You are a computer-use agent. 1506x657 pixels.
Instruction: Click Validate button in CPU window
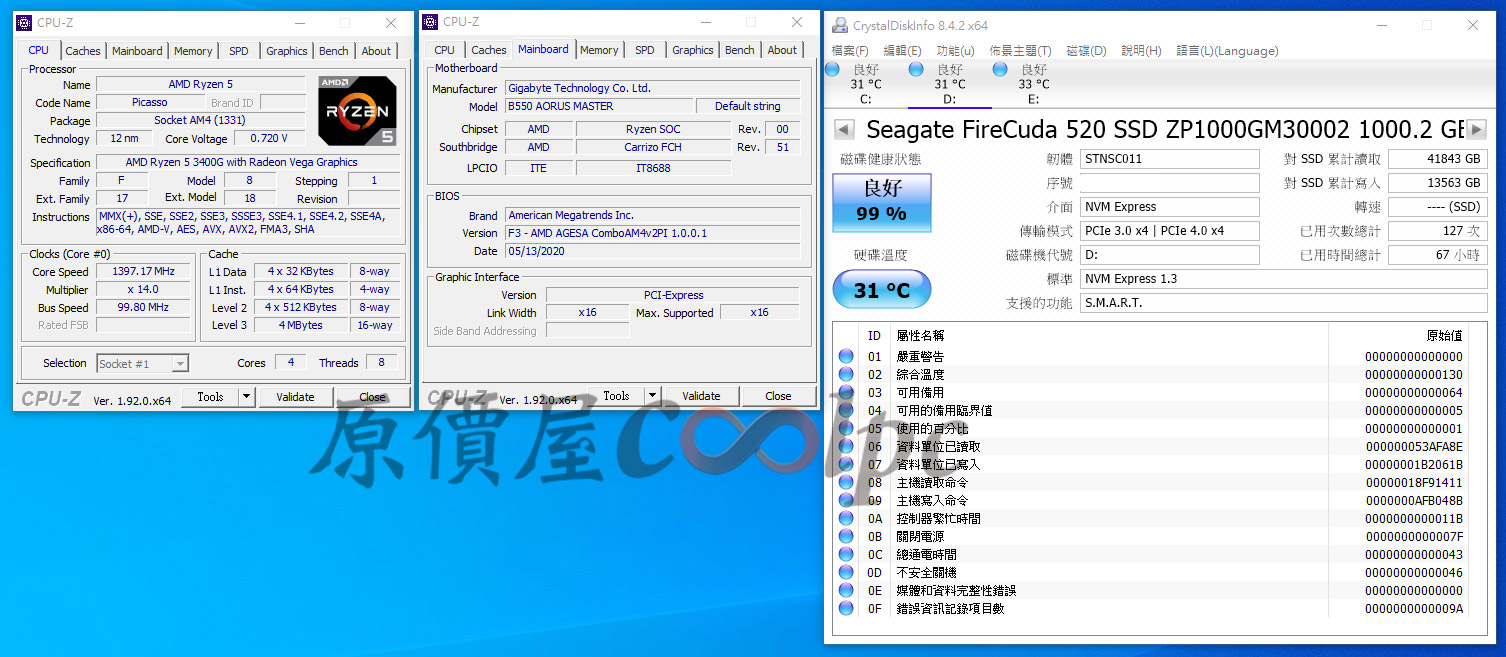pos(295,397)
